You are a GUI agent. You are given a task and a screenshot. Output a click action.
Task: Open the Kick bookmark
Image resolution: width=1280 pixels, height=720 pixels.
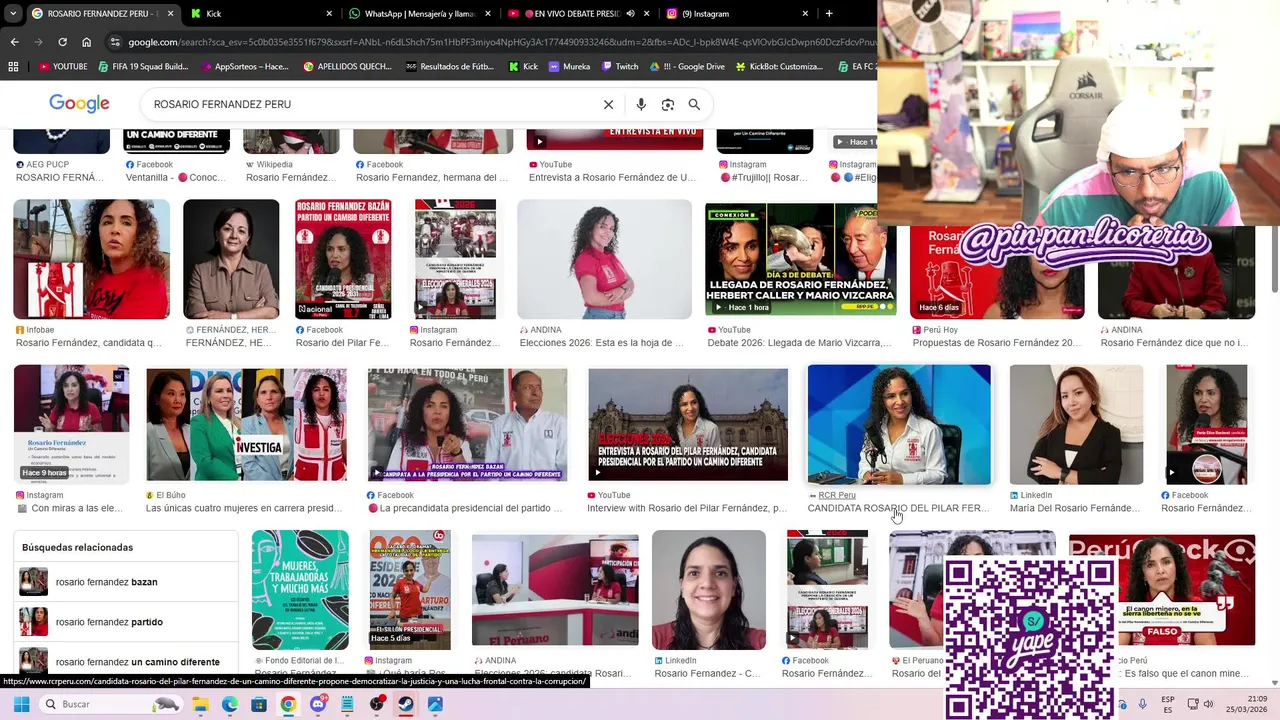[x=523, y=67]
